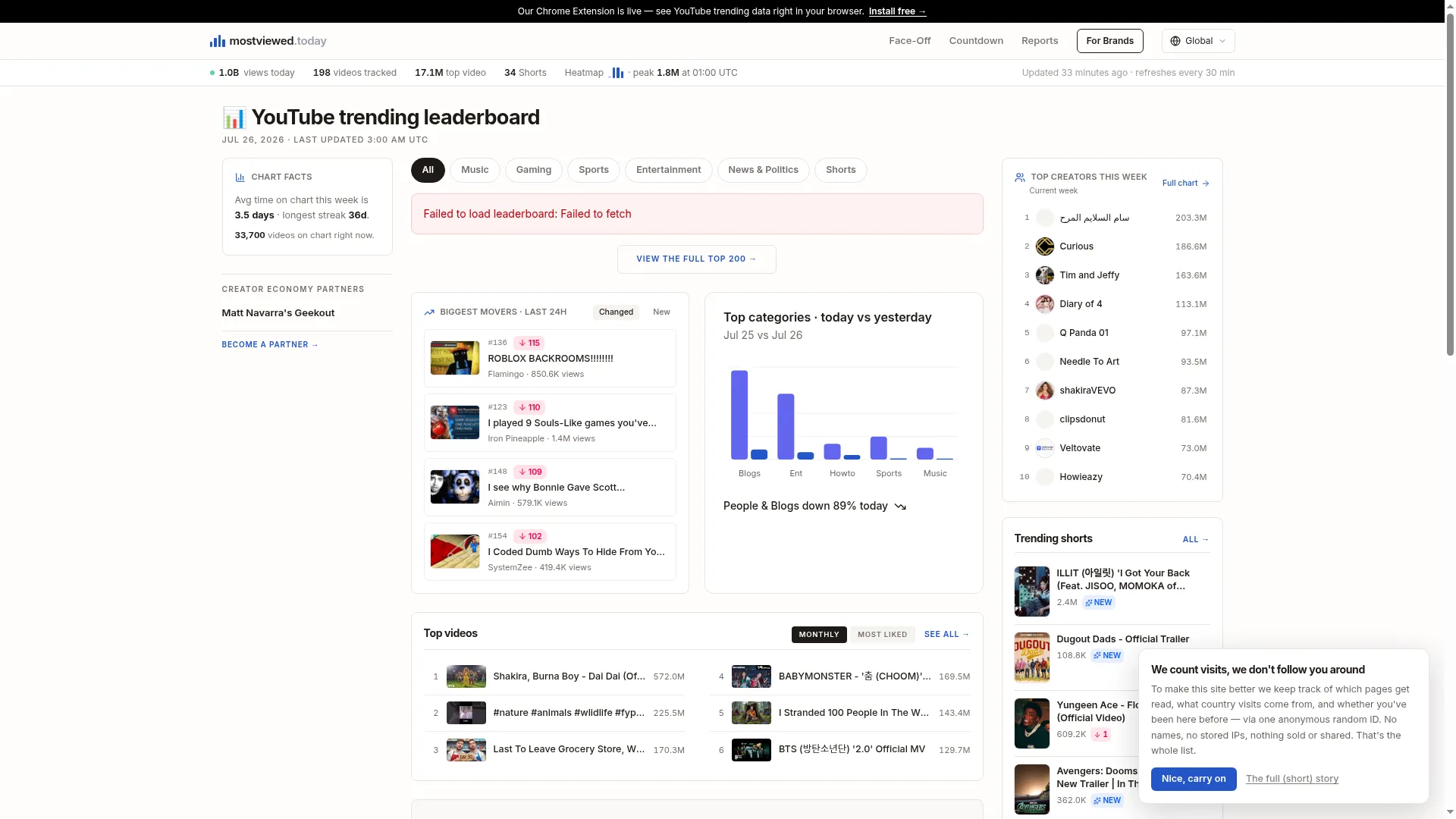Click the Diary of 4 channel avatar
The image size is (1456, 819).
1045,304
